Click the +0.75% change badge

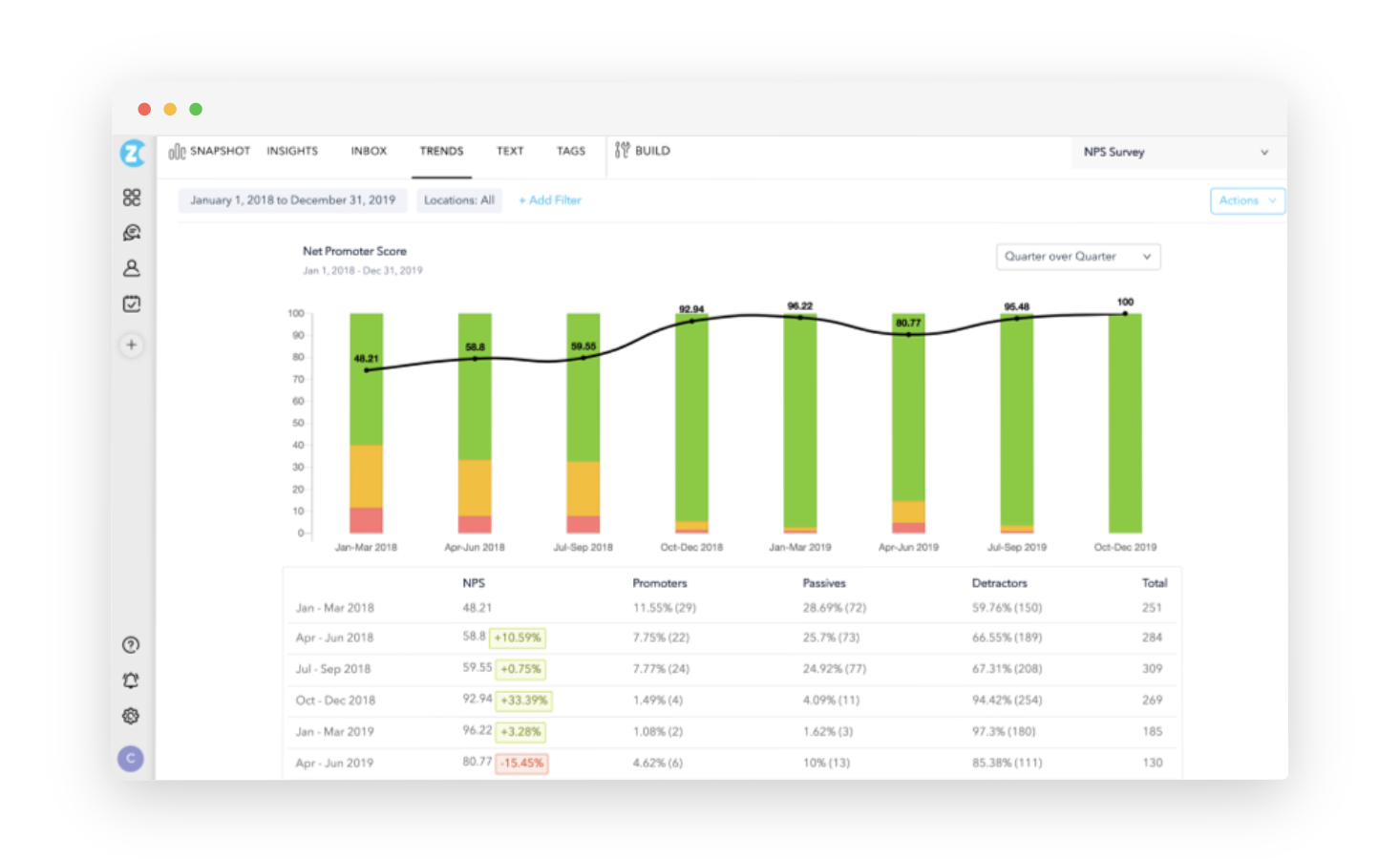pos(520,669)
